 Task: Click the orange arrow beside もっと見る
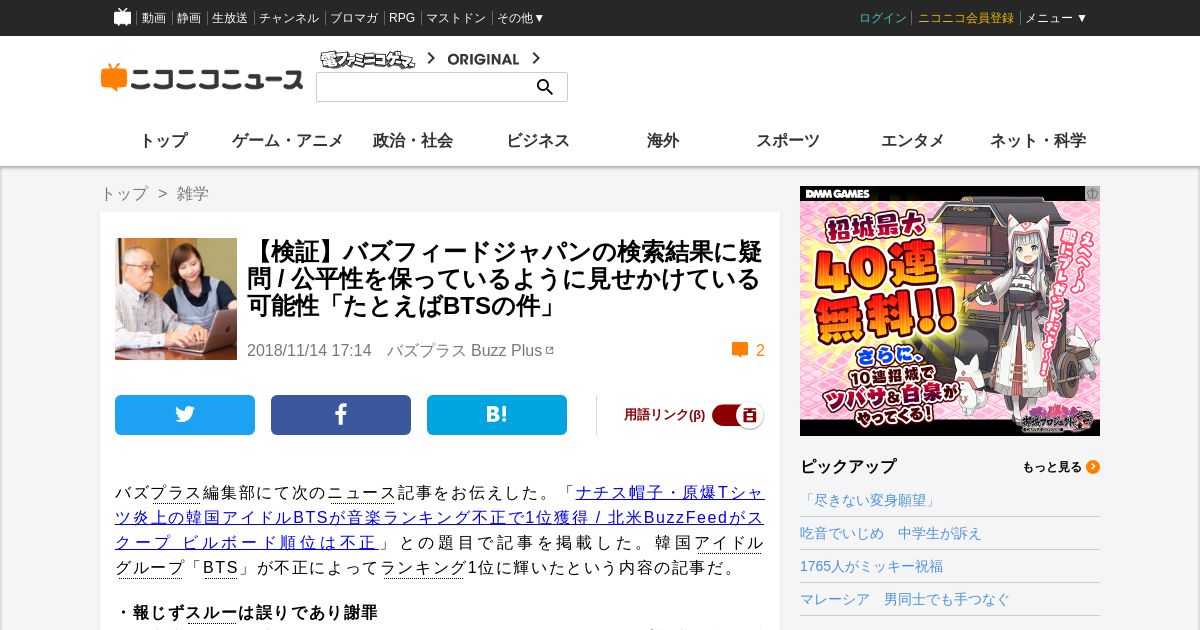[1093, 467]
